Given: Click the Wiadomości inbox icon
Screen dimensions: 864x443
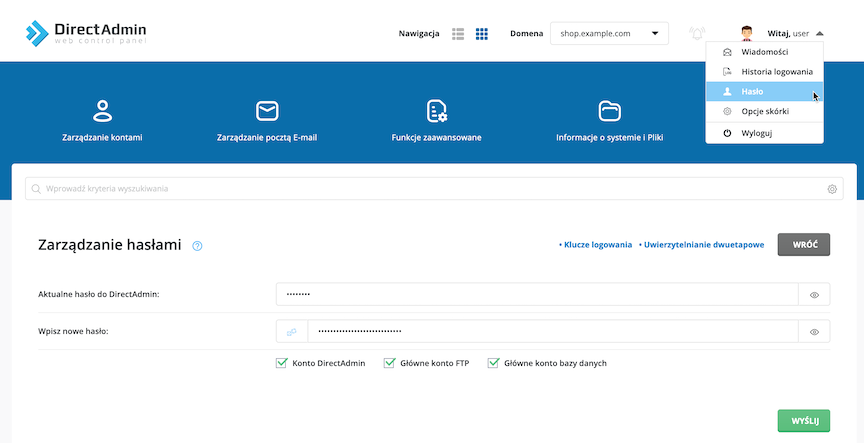Looking at the screenshot, I should point(727,52).
